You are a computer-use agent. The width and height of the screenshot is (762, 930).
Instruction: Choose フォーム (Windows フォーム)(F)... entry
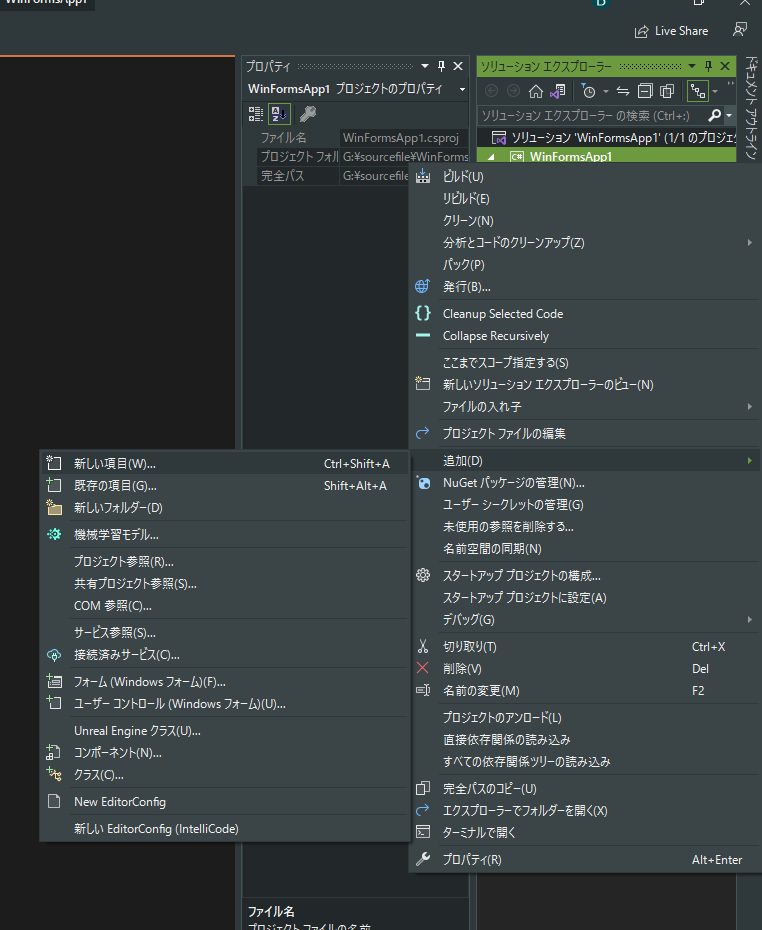pyautogui.click(x=225, y=682)
